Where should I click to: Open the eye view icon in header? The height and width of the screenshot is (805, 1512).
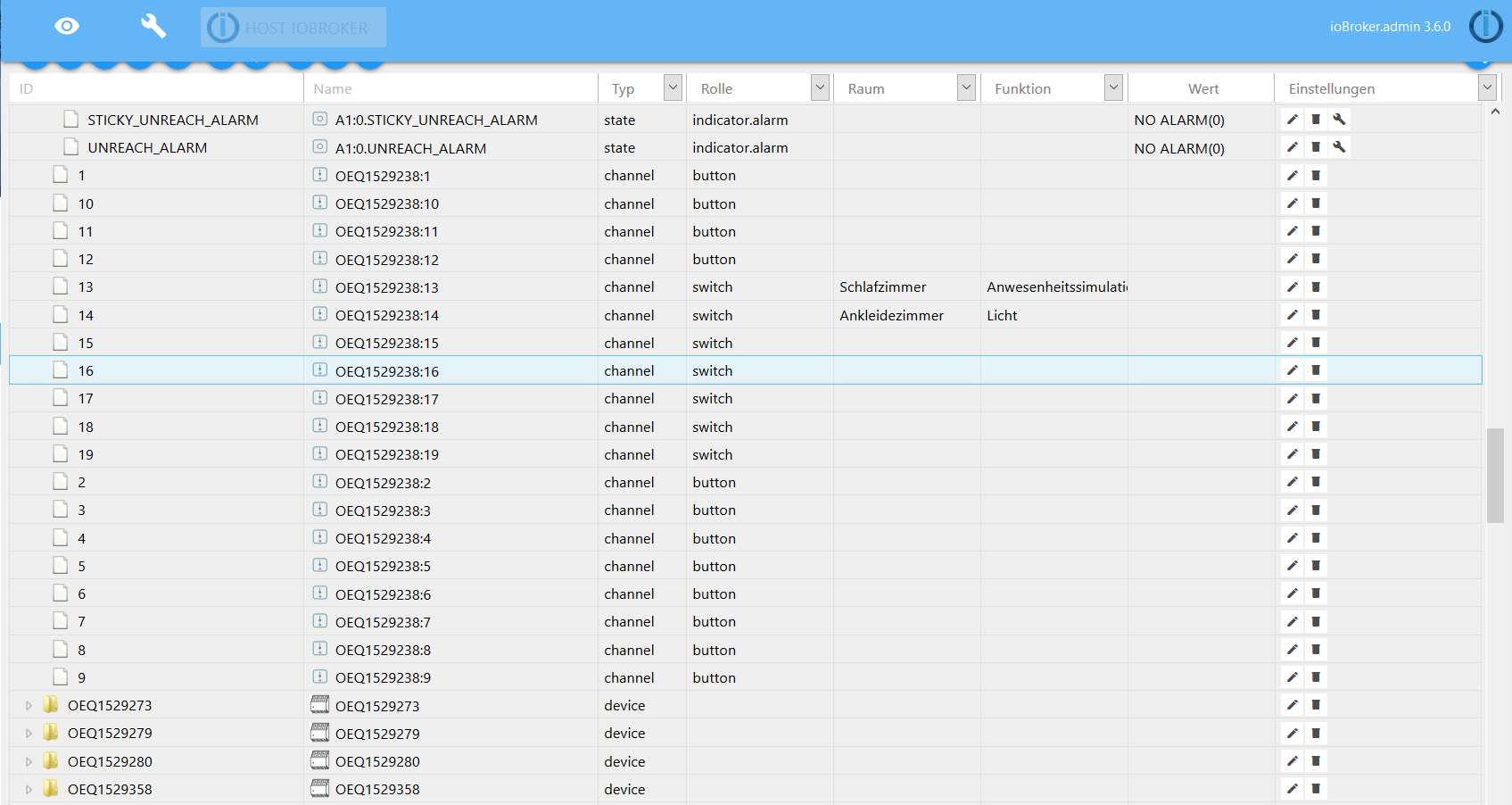[67, 27]
